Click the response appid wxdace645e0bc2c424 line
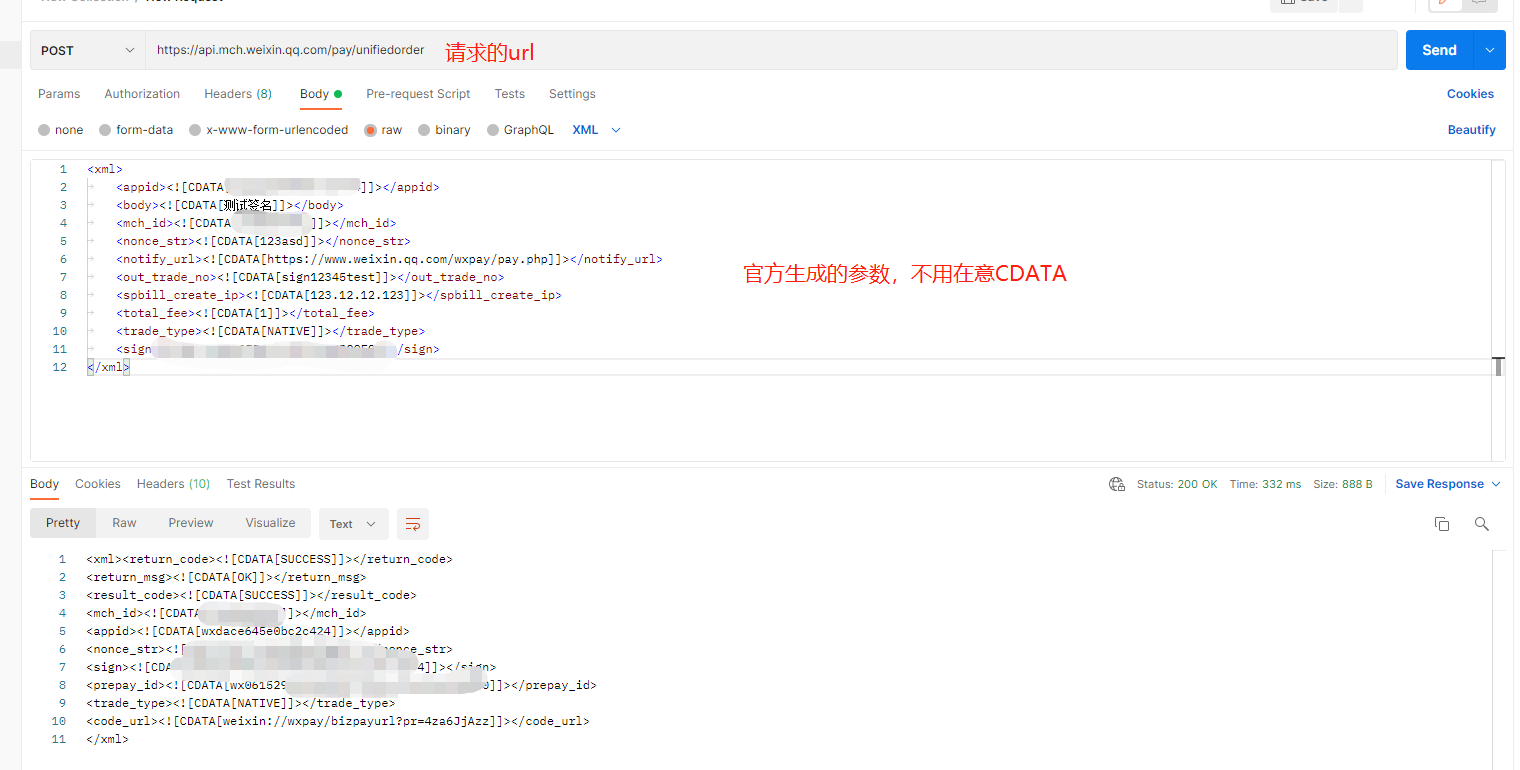 coord(248,631)
